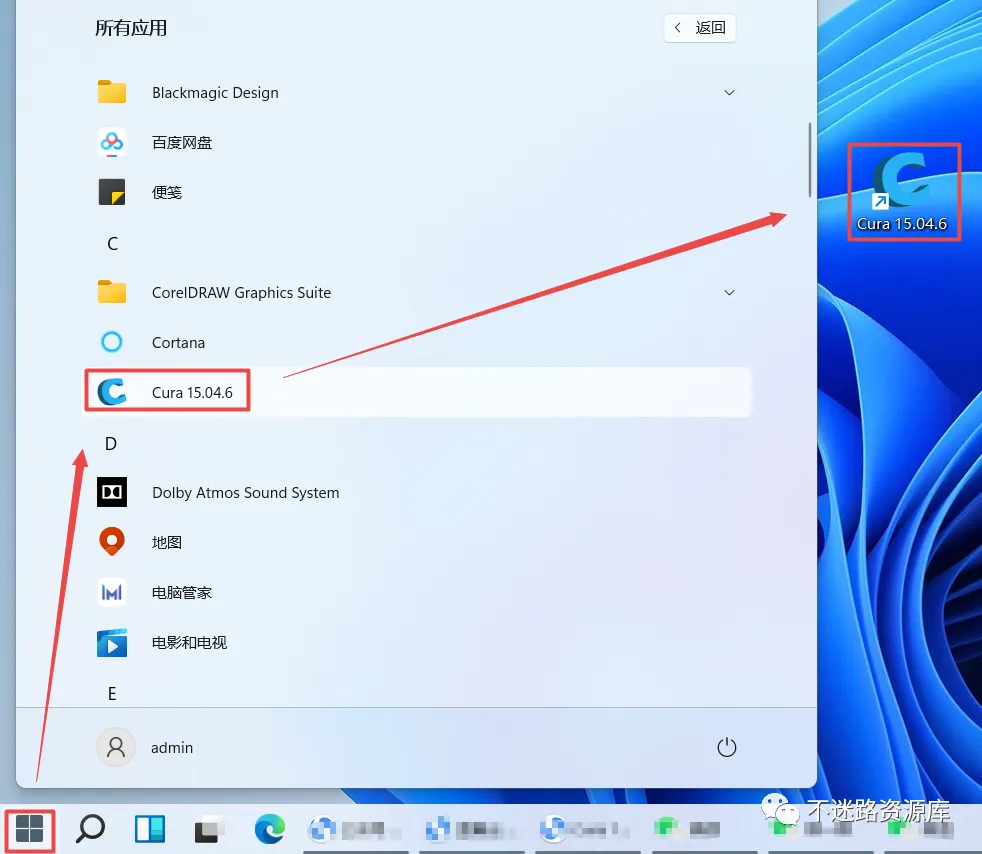The width and height of the screenshot is (982, 854).
Task: Select the letter E section header
Action: pos(112,694)
